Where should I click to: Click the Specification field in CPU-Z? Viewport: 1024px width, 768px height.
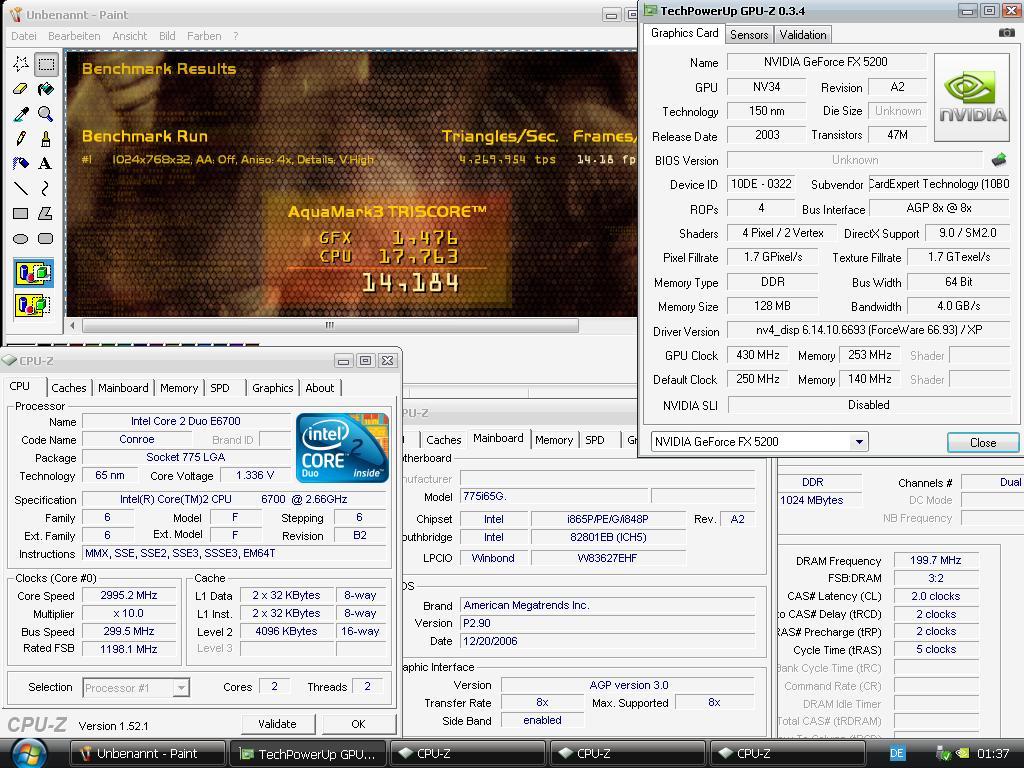click(234, 499)
